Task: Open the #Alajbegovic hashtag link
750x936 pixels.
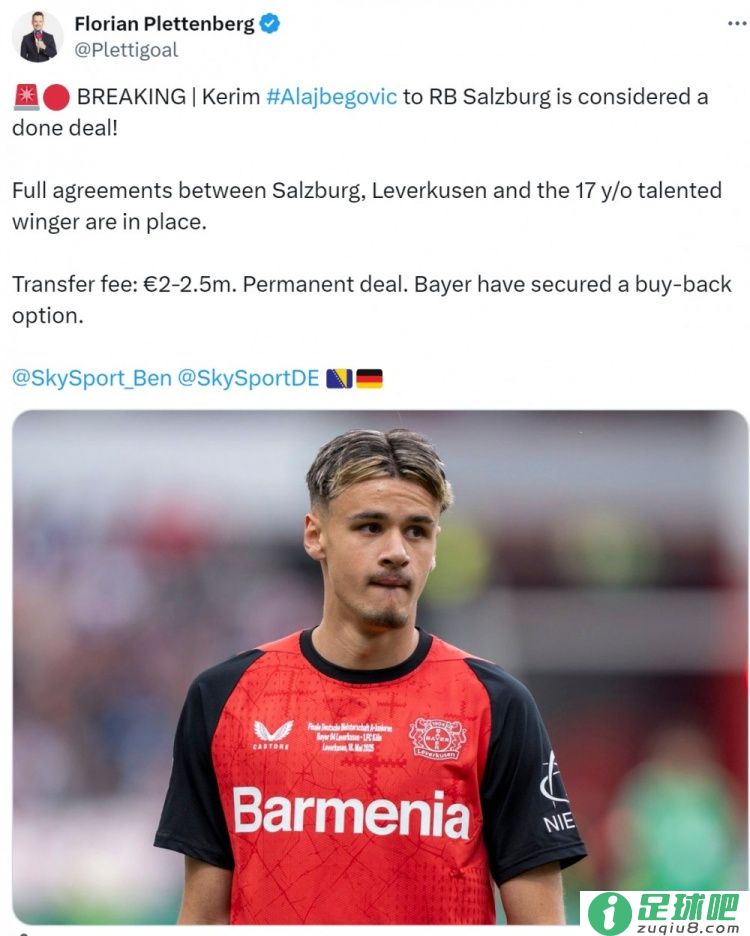Action: coord(331,97)
